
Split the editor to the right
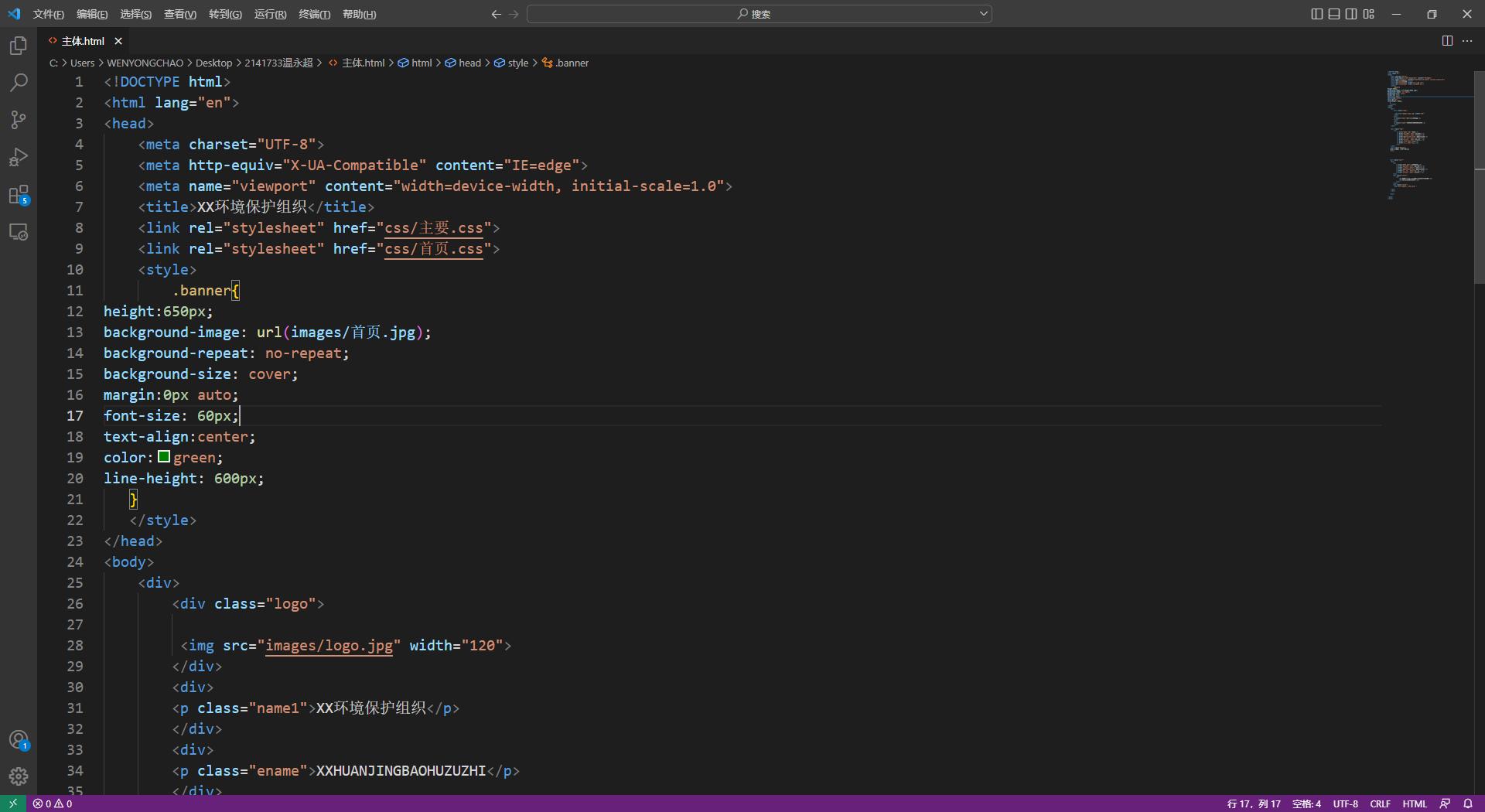(x=1447, y=41)
